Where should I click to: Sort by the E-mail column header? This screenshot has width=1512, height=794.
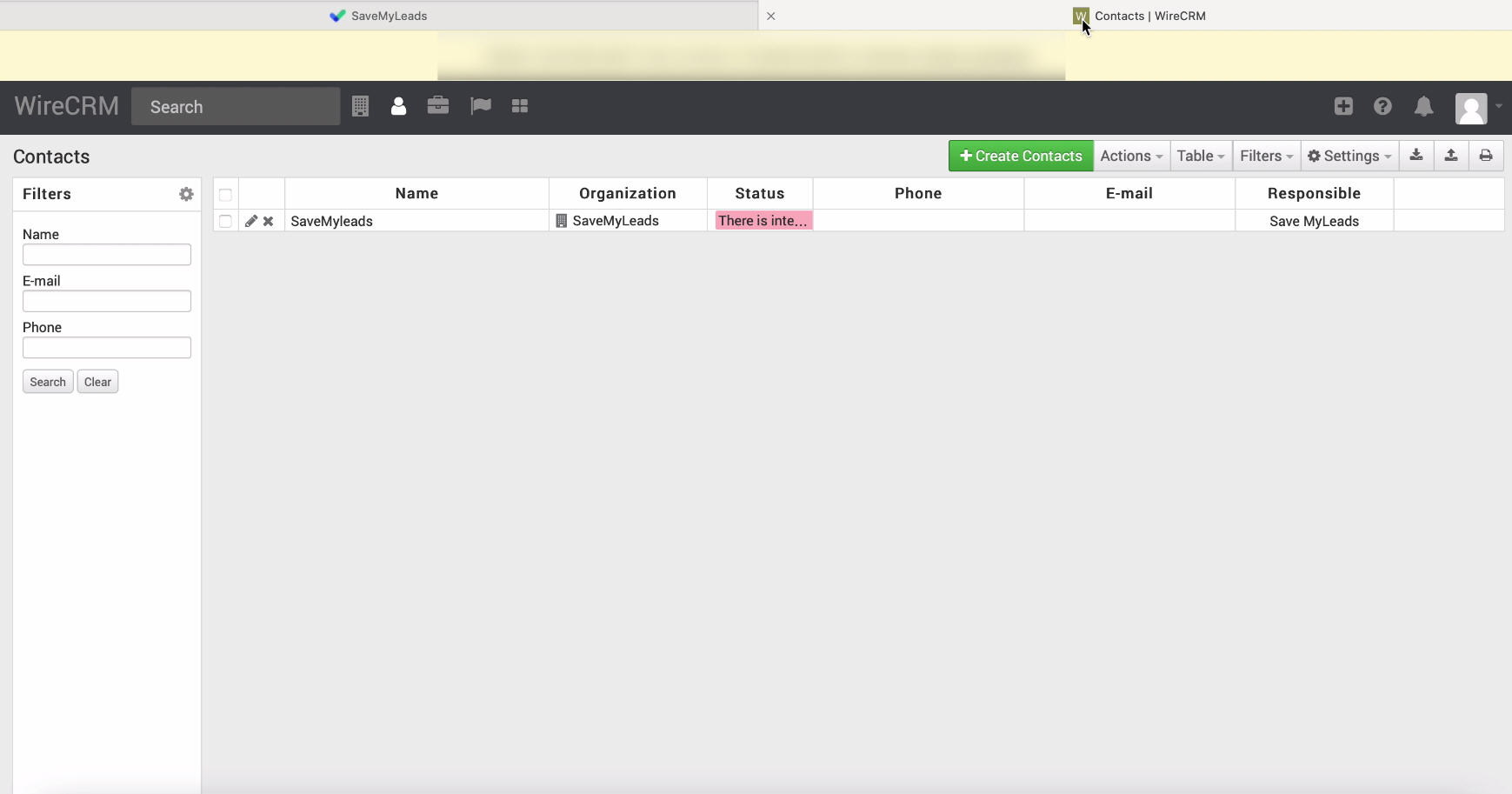(x=1129, y=193)
